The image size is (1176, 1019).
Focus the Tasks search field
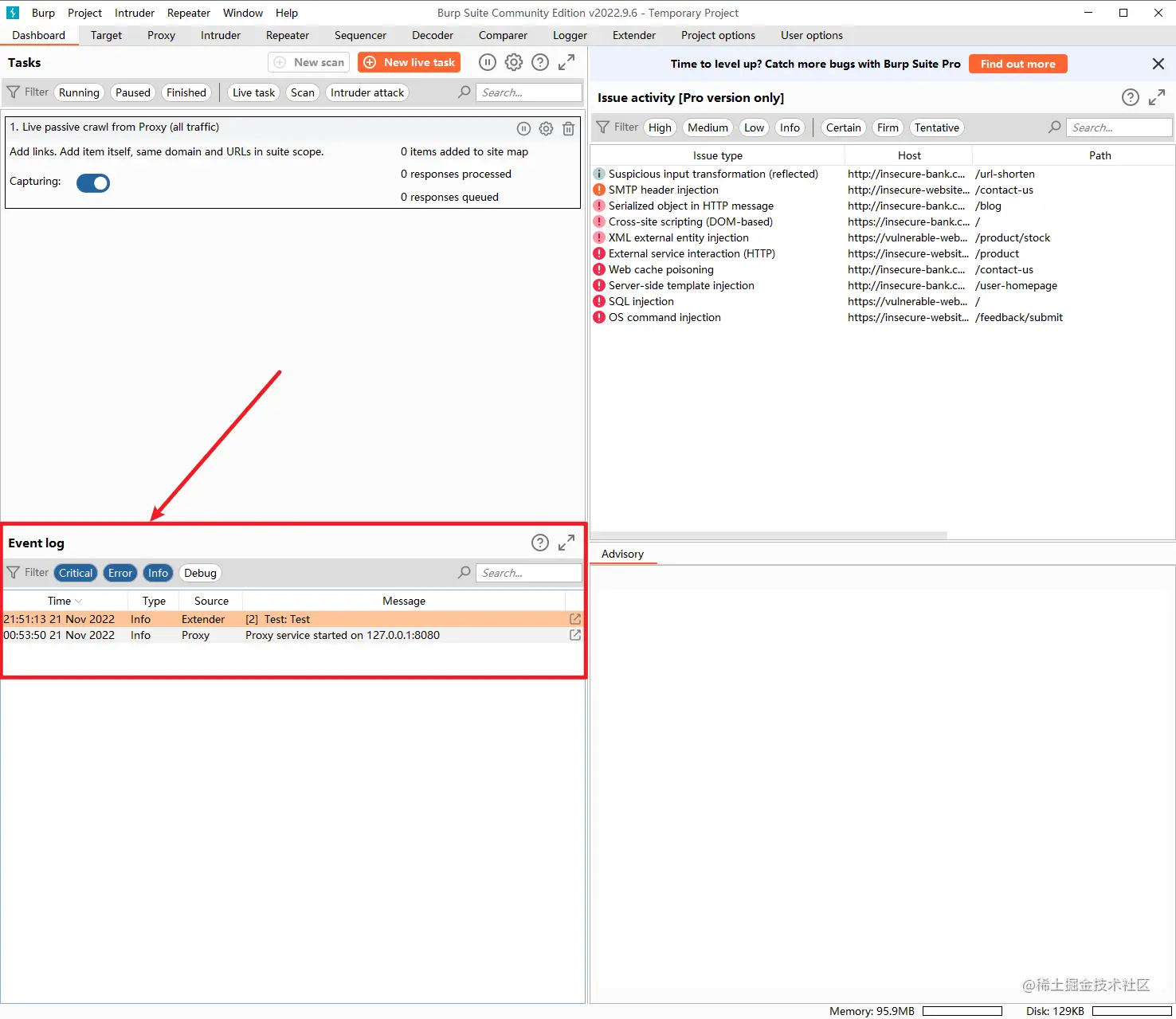coord(529,92)
